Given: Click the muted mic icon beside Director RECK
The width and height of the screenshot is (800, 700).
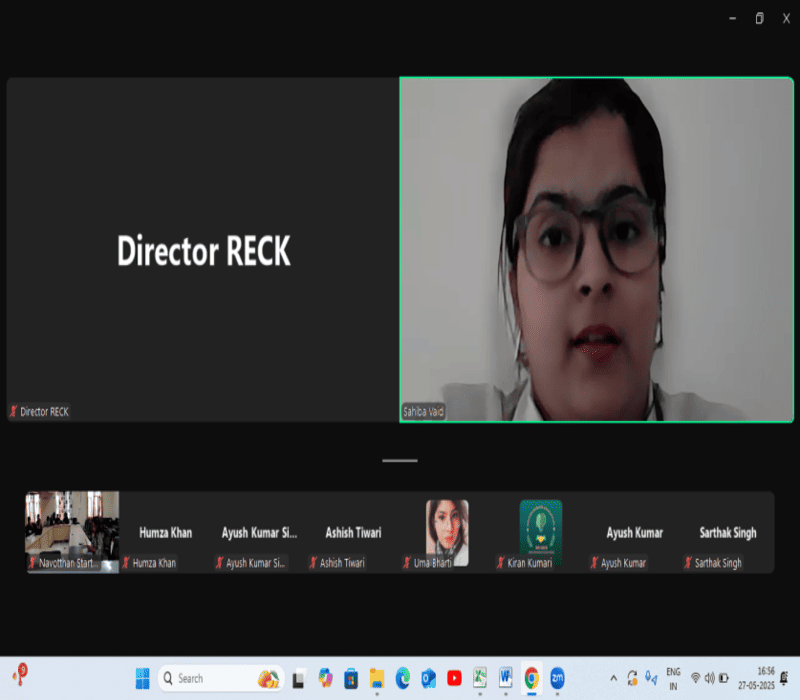Looking at the screenshot, I should click(x=14, y=412).
